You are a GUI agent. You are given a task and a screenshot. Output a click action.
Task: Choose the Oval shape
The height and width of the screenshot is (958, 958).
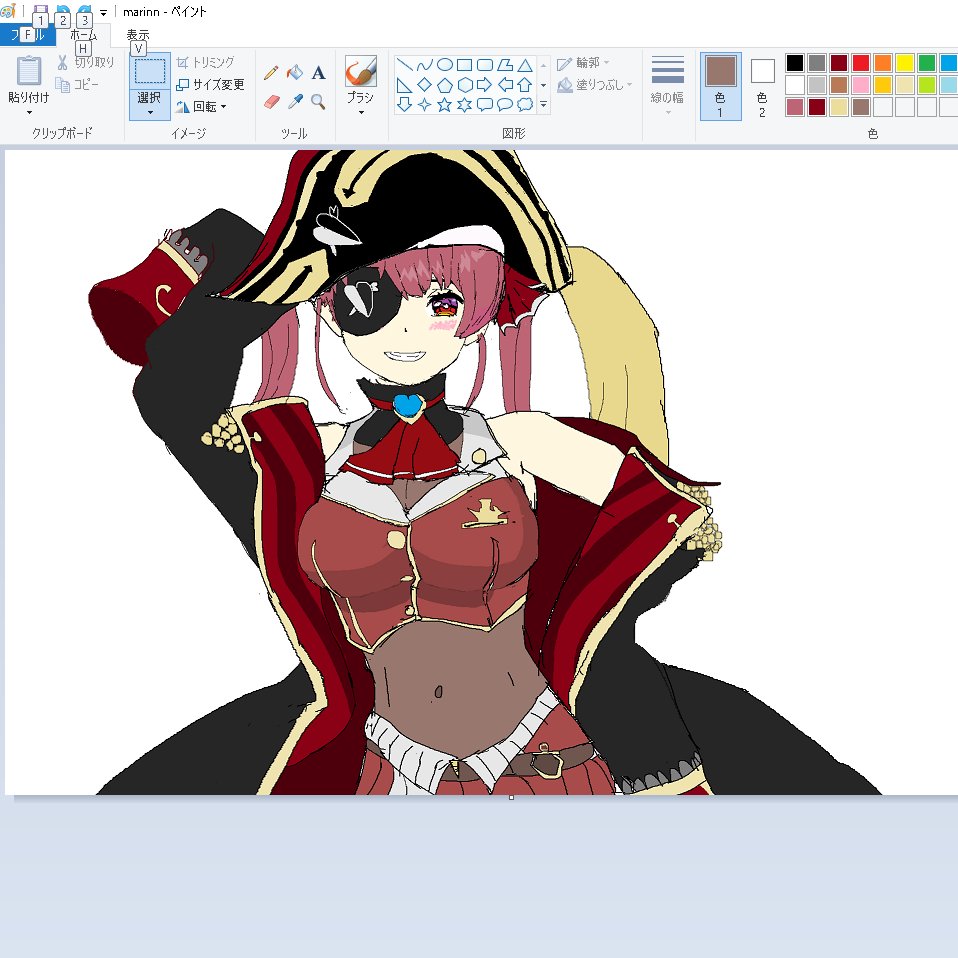(445, 65)
